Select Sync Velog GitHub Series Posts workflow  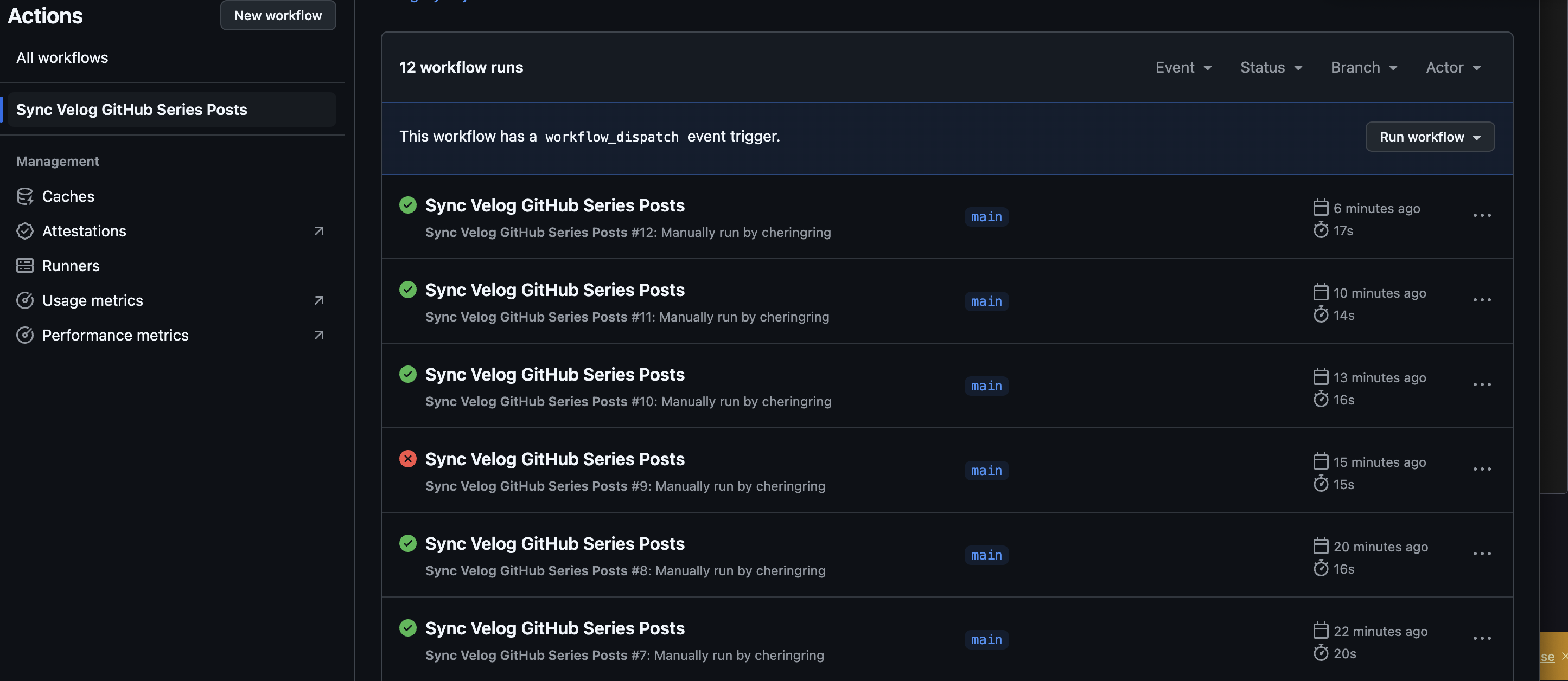tap(131, 110)
